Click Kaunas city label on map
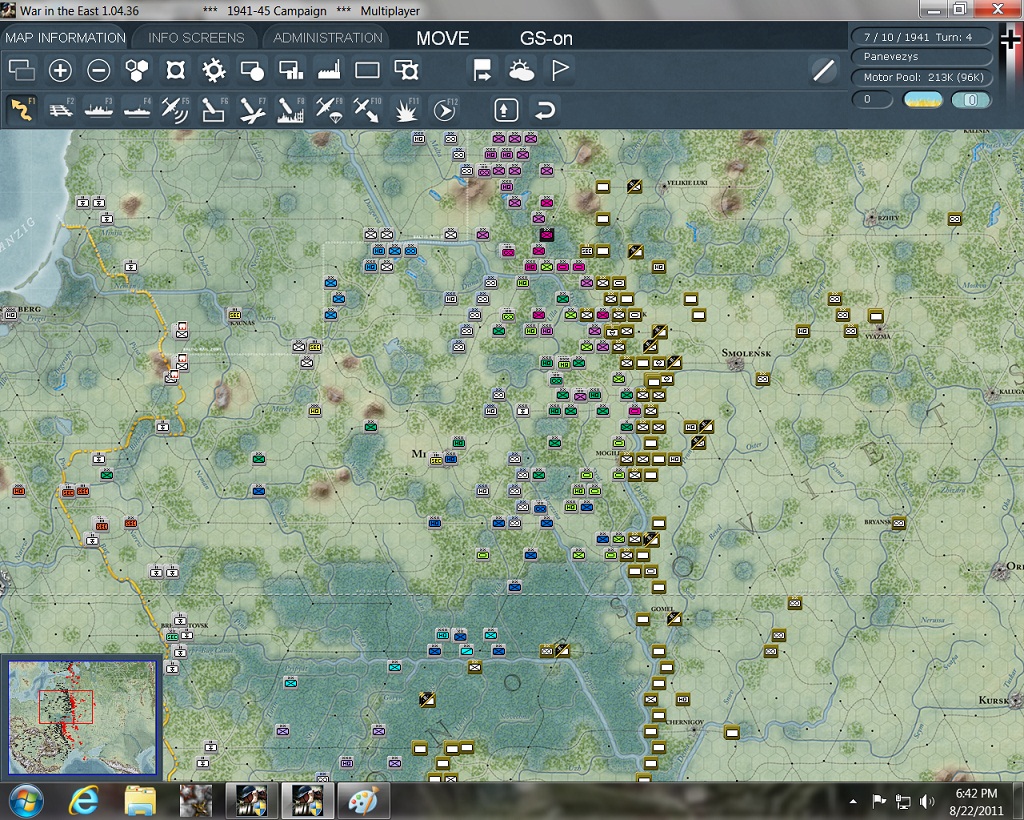This screenshot has width=1024, height=820. pos(242,323)
